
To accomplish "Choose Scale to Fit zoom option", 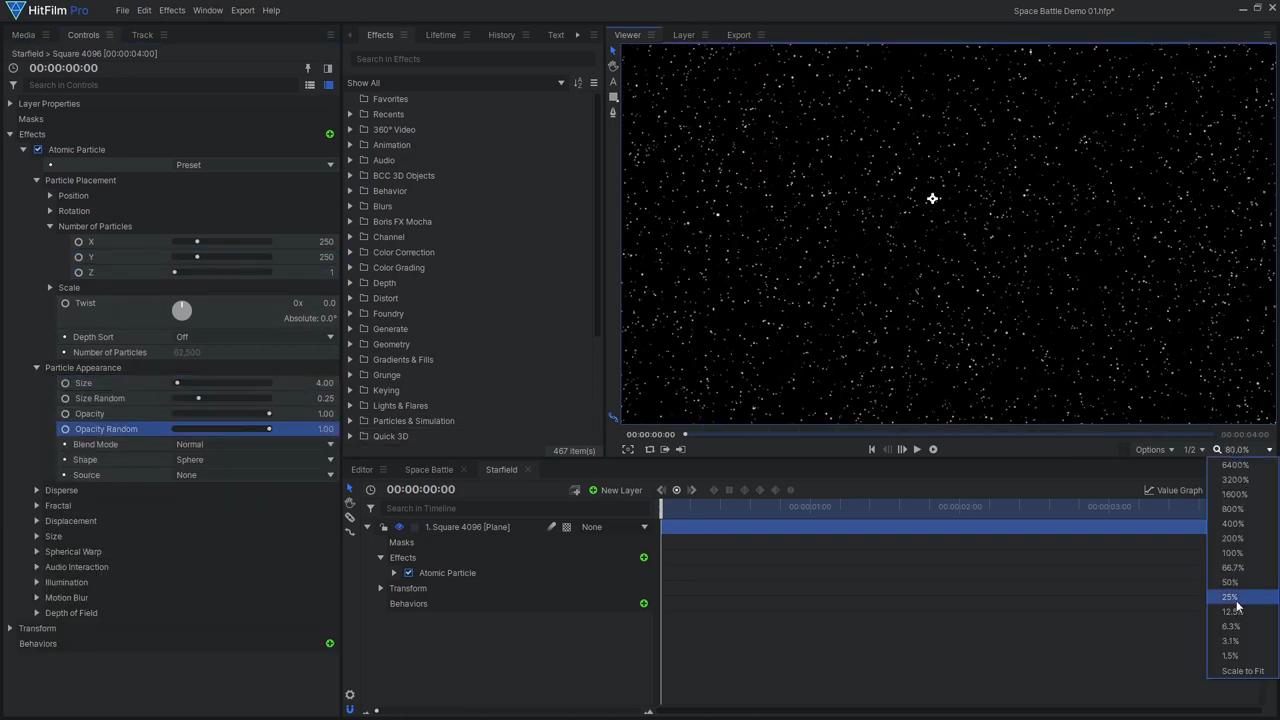I will [x=1242, y=671].
